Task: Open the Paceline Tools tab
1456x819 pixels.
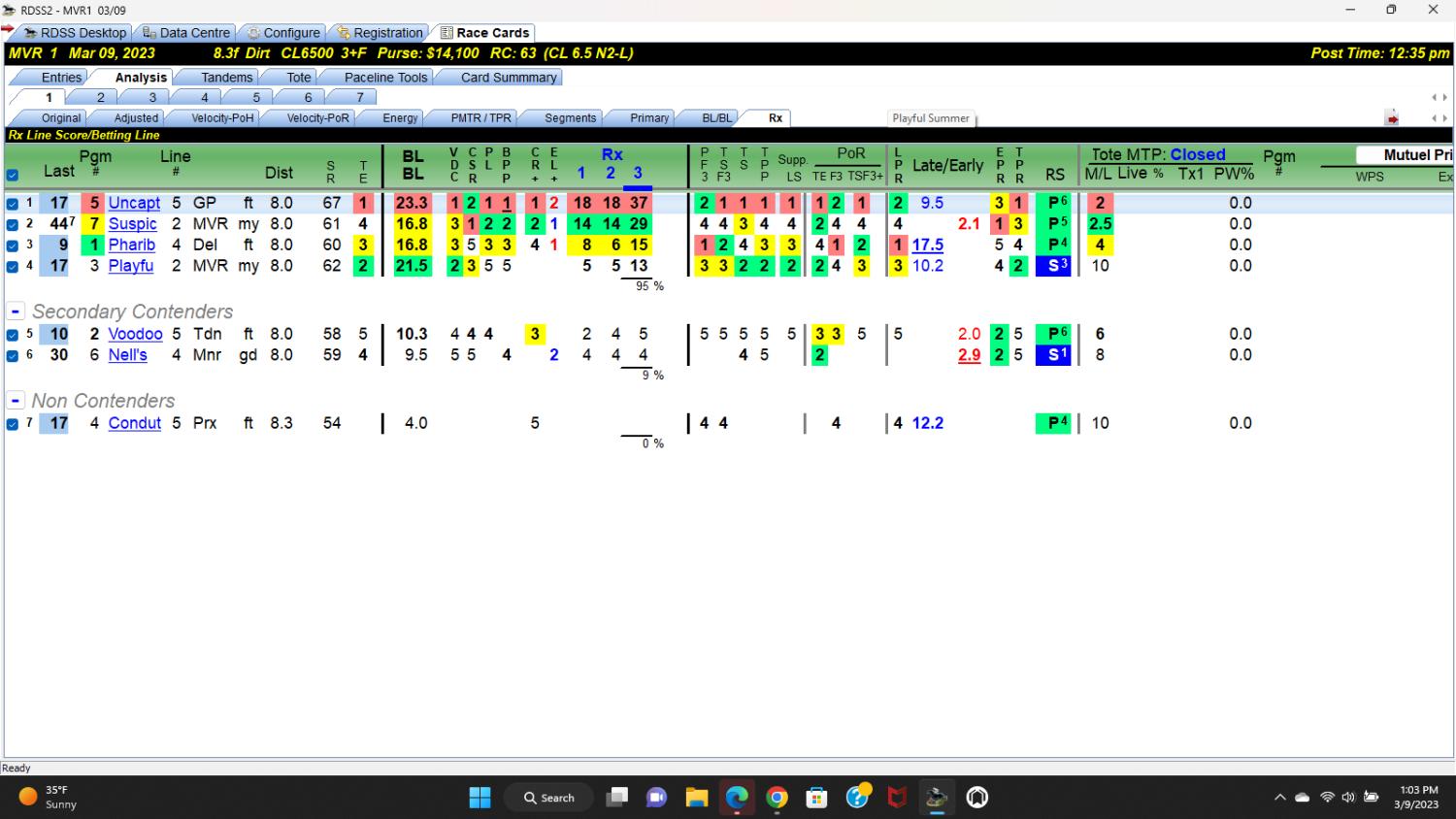Action: pos(385,78)
